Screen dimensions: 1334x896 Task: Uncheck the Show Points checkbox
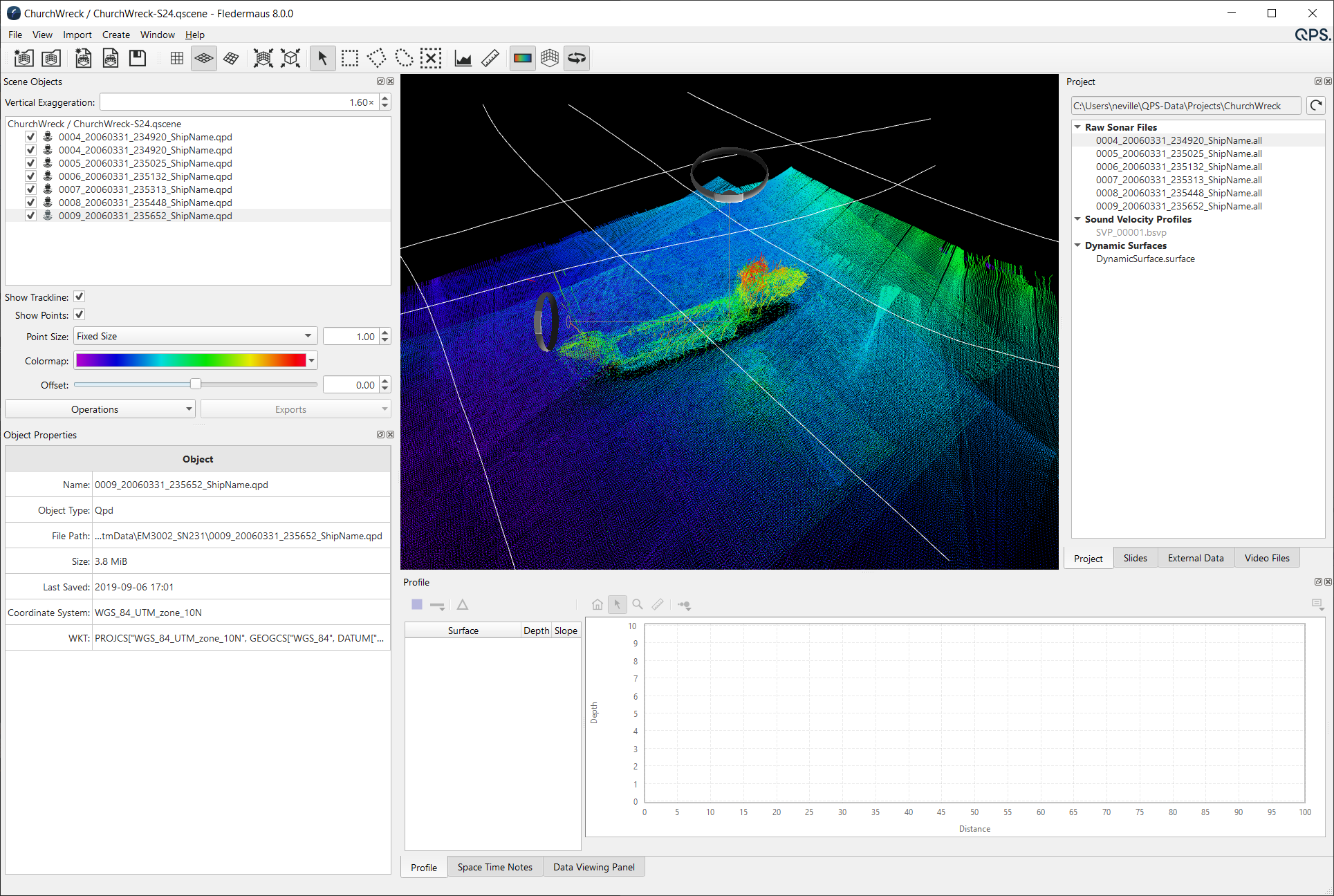point(80,315)
